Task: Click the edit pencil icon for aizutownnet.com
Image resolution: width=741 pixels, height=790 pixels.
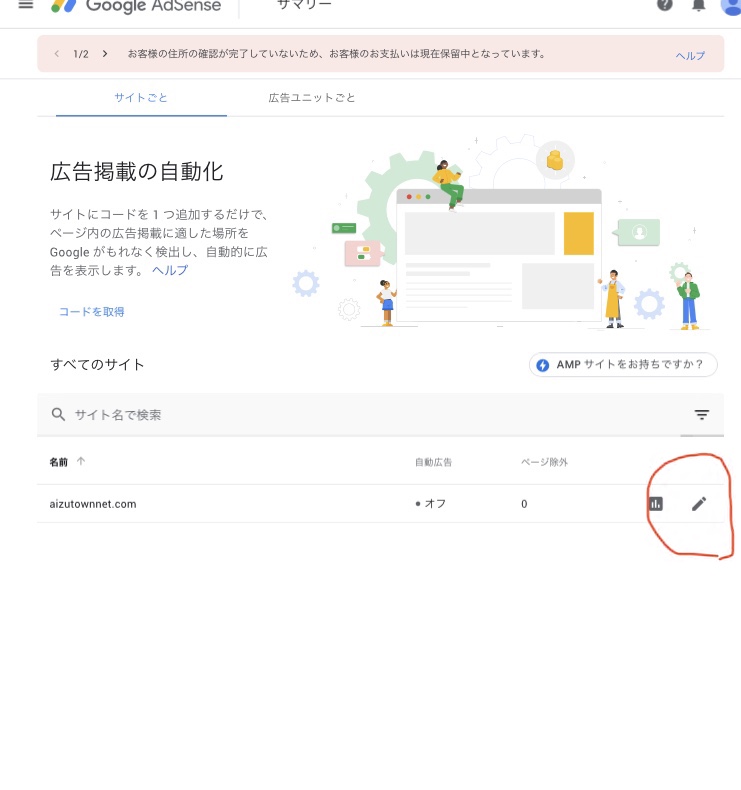Action: pyautogui.click(x=699, y=503)
